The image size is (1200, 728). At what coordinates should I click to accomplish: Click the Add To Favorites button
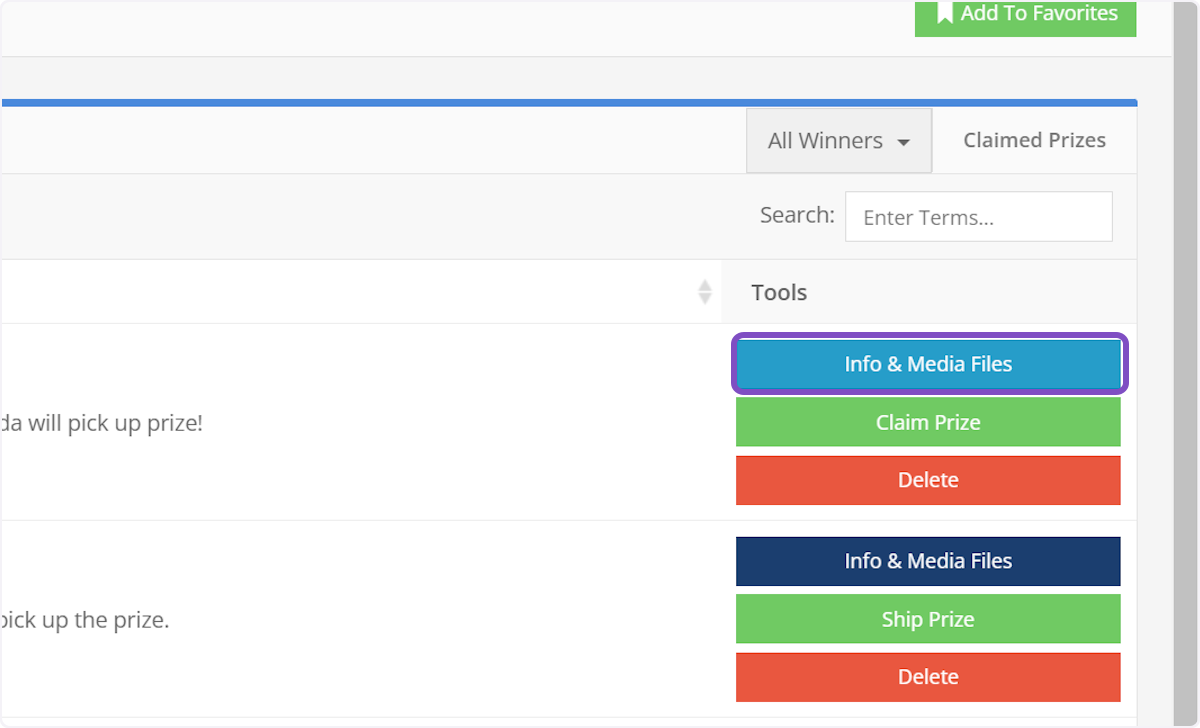(1025, 14)
